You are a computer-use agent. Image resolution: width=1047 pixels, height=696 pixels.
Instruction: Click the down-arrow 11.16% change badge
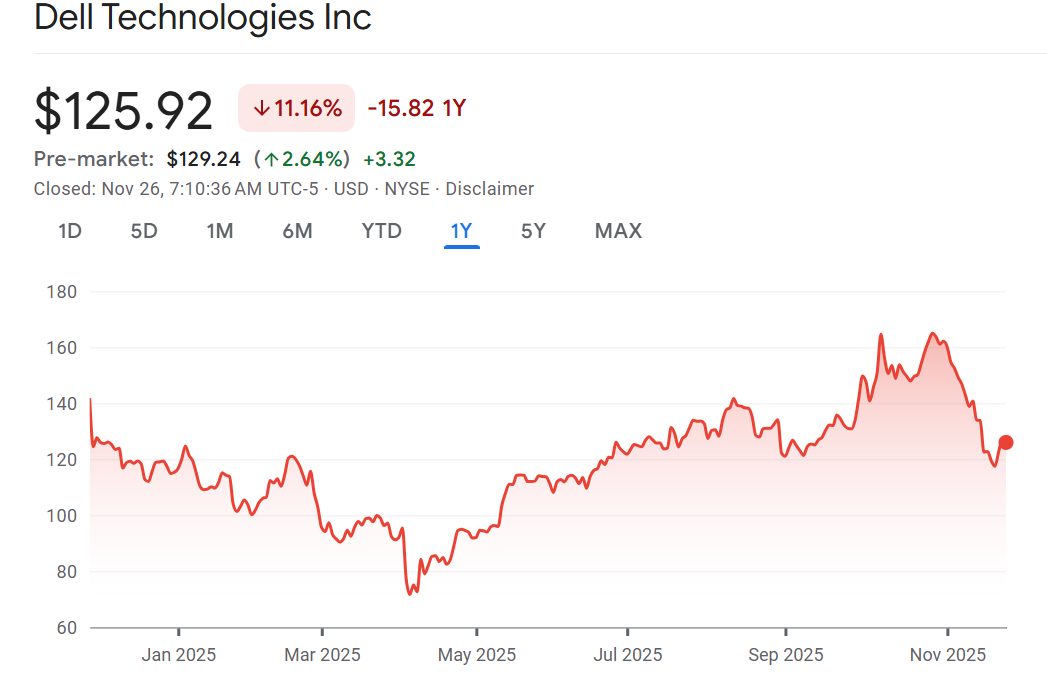(x=297, y=108)
